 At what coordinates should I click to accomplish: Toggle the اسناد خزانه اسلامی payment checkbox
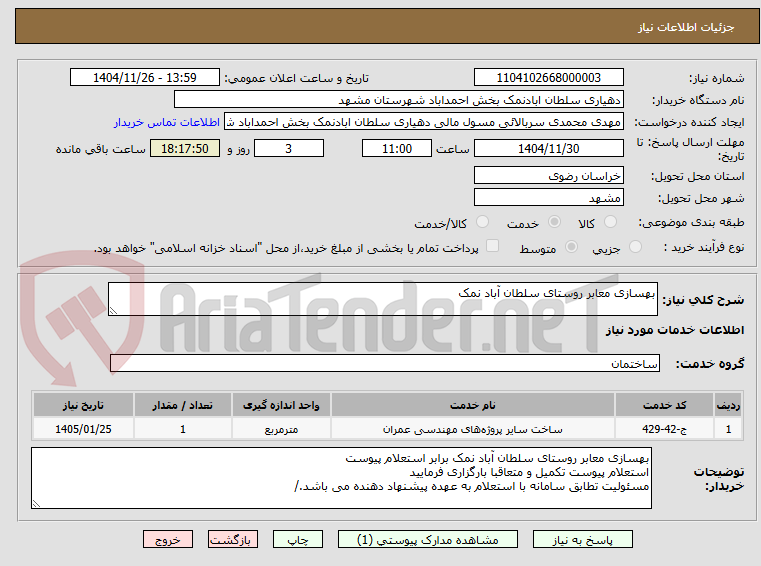[492, 246]
